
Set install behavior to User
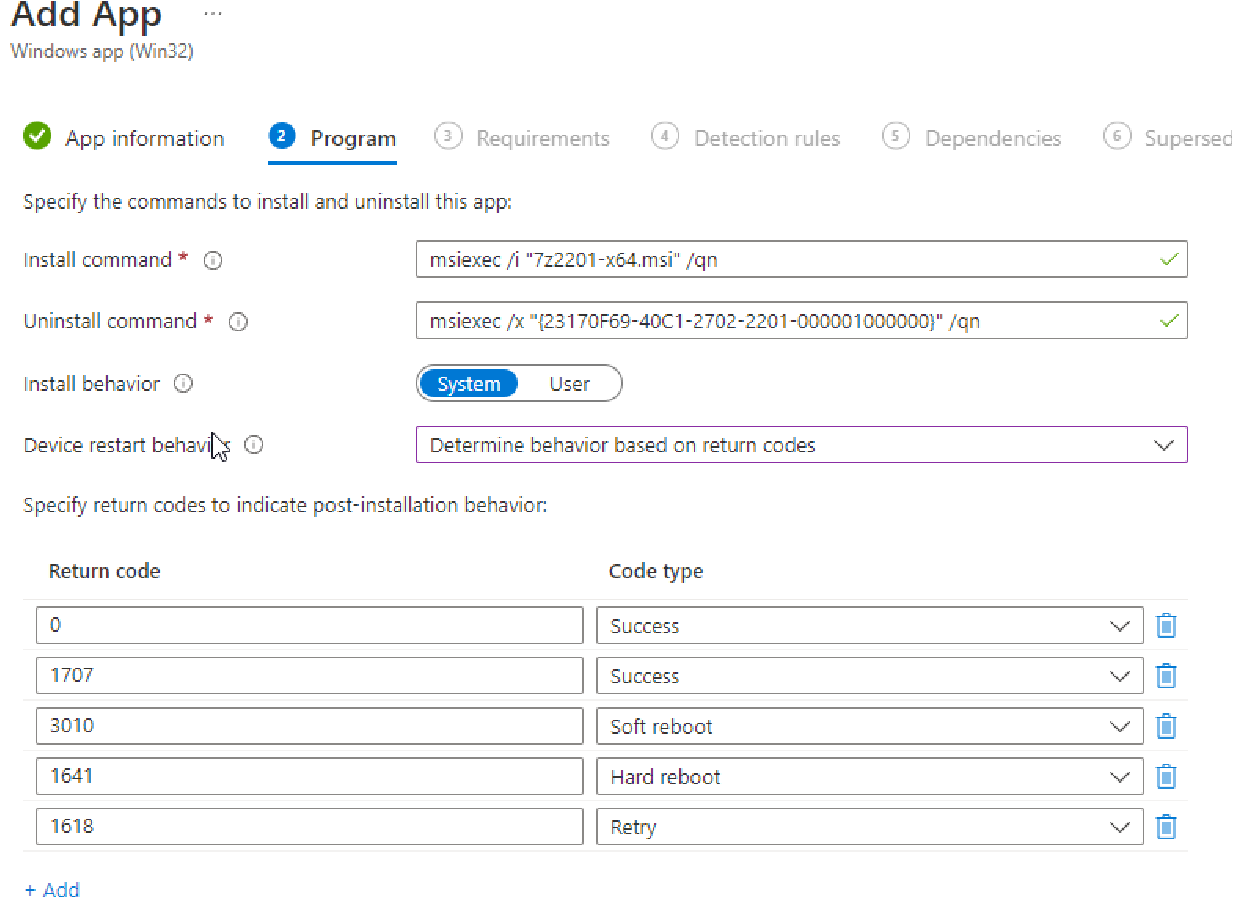point(569,383)
